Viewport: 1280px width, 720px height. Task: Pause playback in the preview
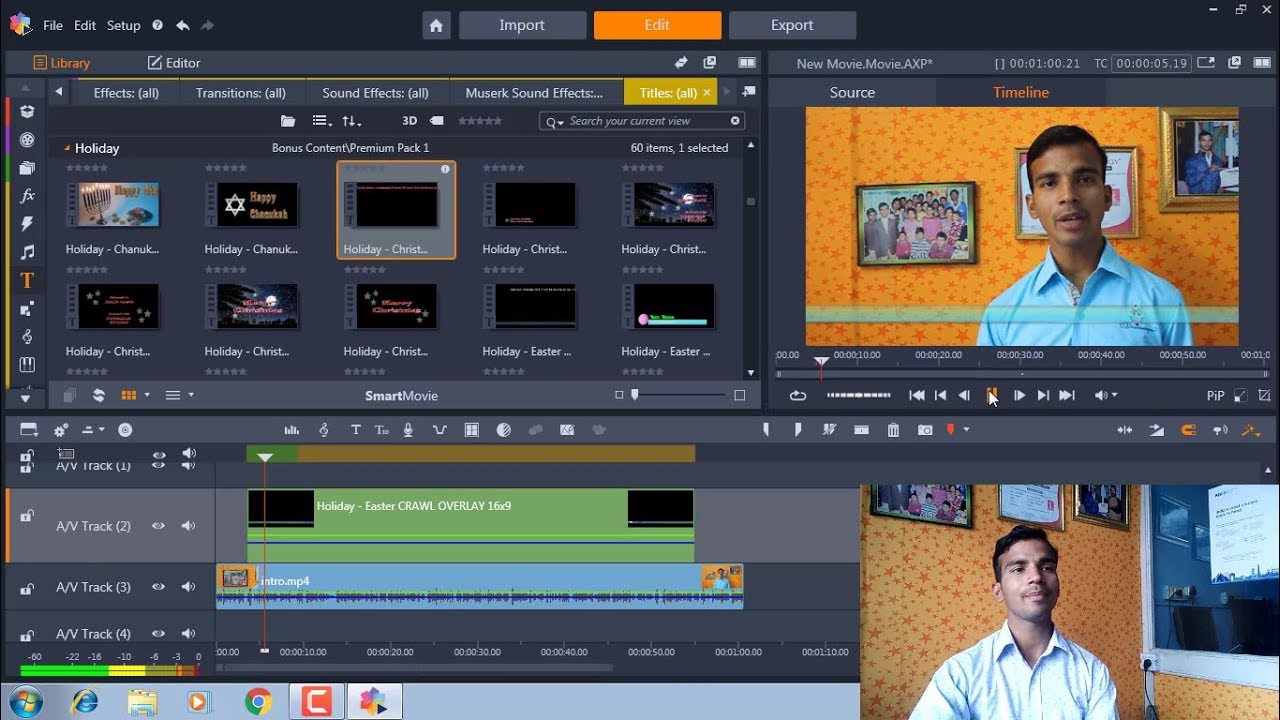click(991, 396)
